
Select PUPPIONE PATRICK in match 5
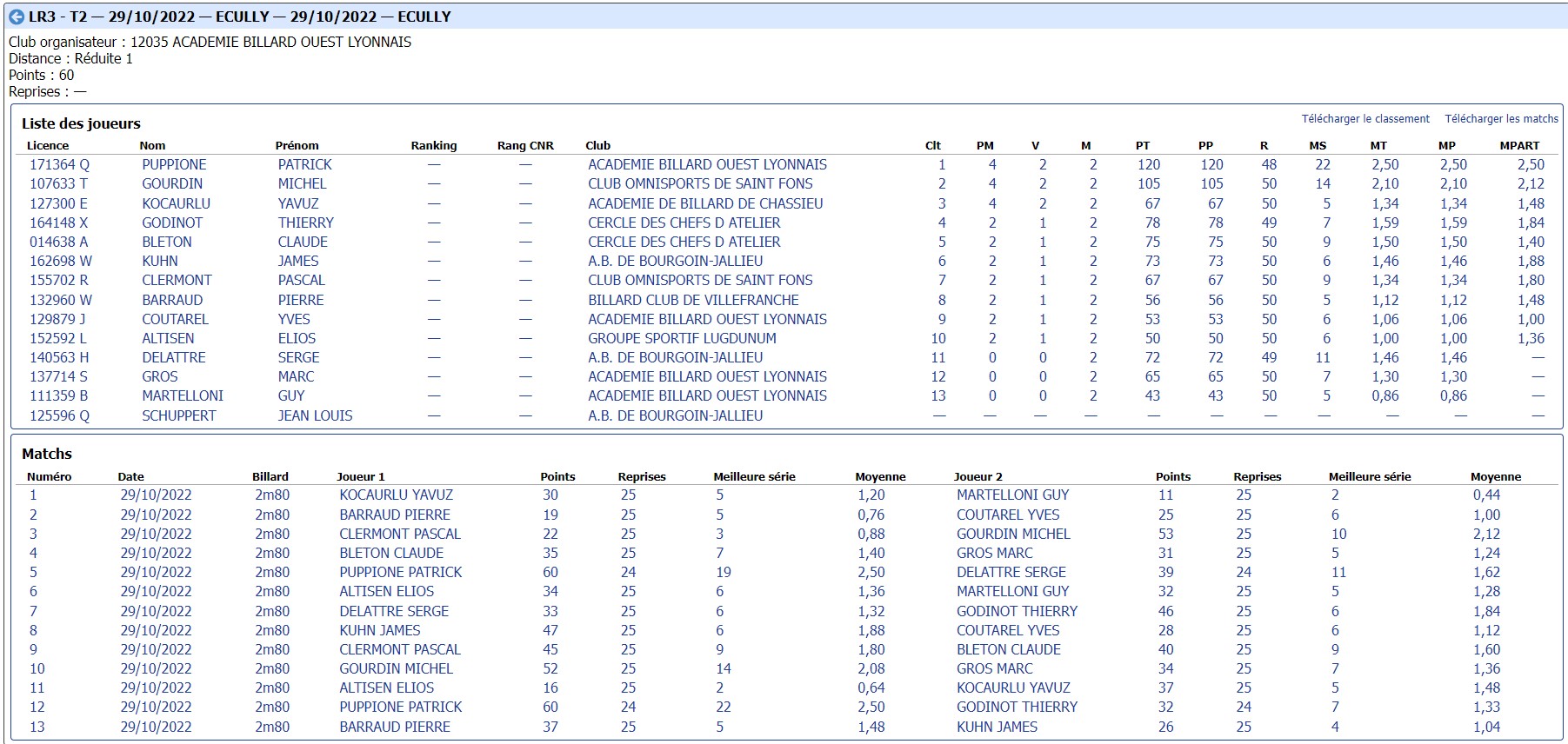(400, 572)
